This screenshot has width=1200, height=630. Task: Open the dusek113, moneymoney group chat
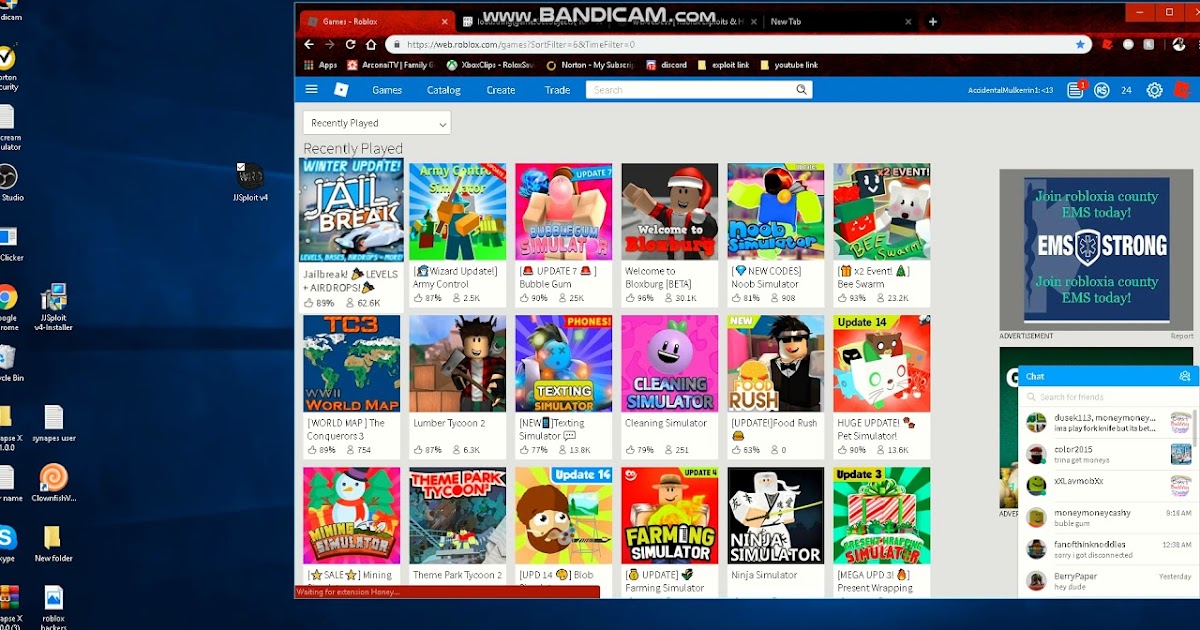click(x=1108, y=423)
